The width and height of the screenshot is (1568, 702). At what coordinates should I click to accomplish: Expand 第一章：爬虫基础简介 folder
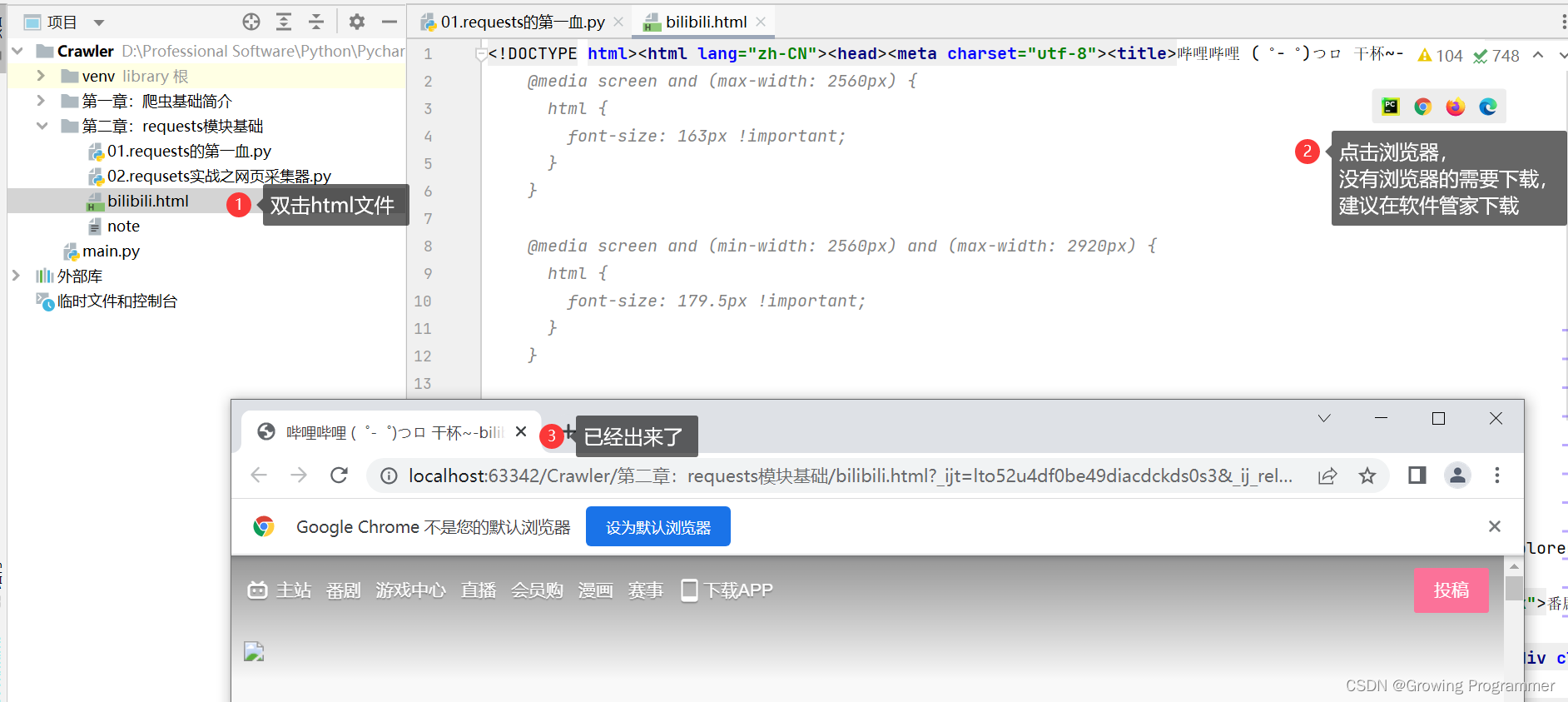click(x=41, y=101)
